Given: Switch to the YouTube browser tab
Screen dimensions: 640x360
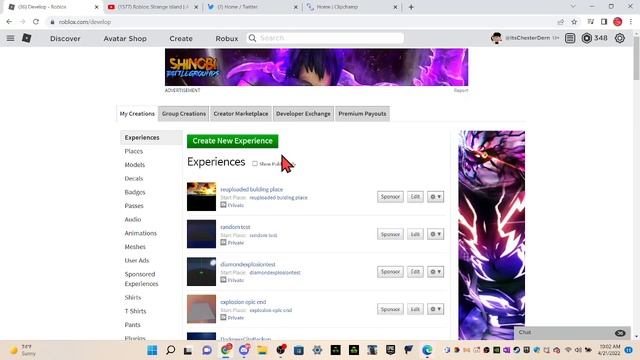Looking at the screenshot, I should (x=151, y=7).
